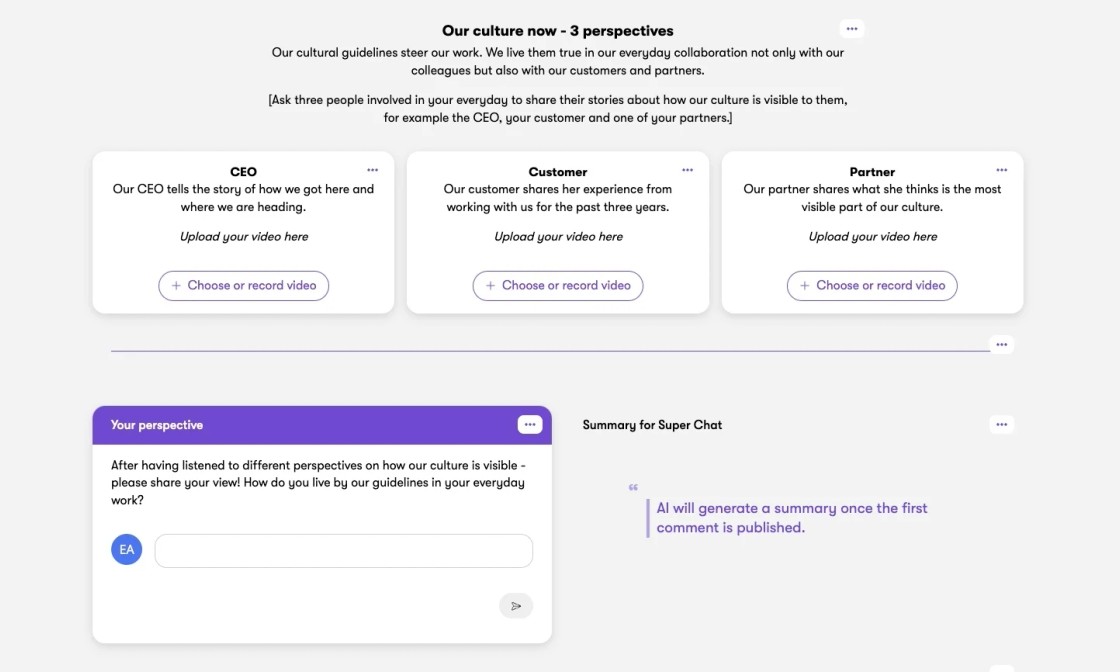The image size is (1120, 672).
Task: Click the CEO card title
Action: pyautogui.click(x=243, y=172)
